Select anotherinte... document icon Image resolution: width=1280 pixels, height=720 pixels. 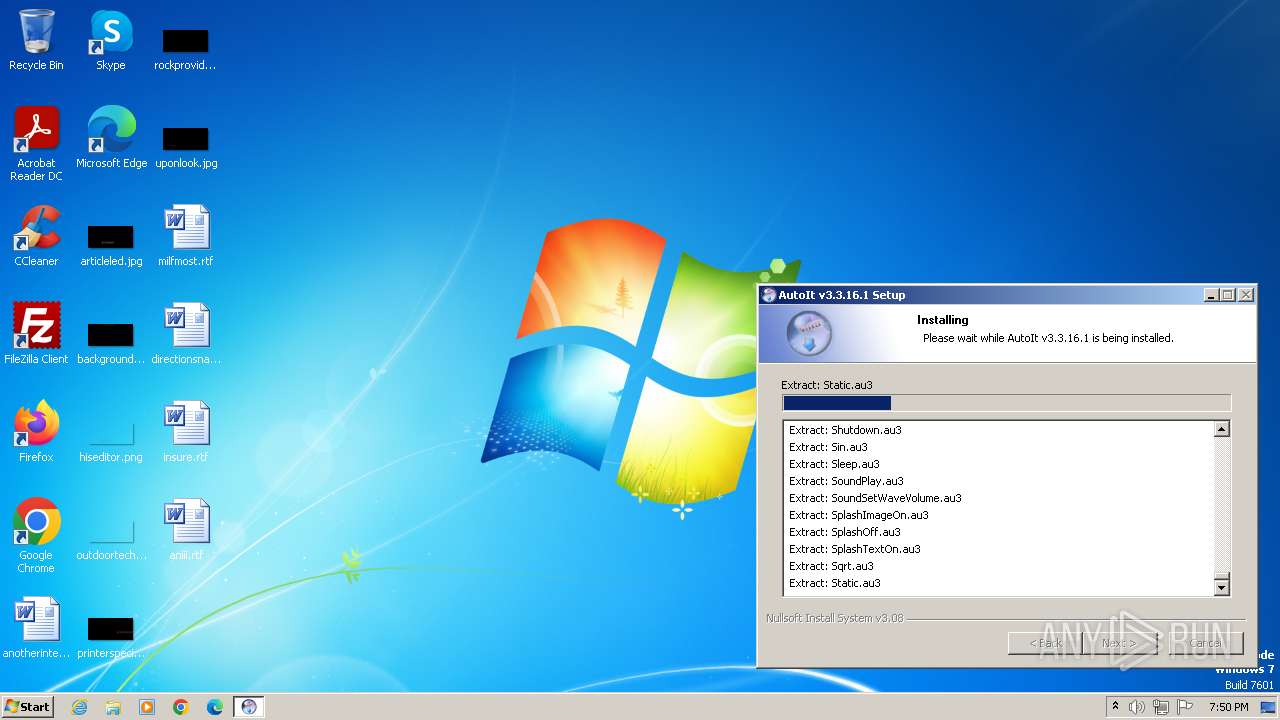[x=36, y=628]
